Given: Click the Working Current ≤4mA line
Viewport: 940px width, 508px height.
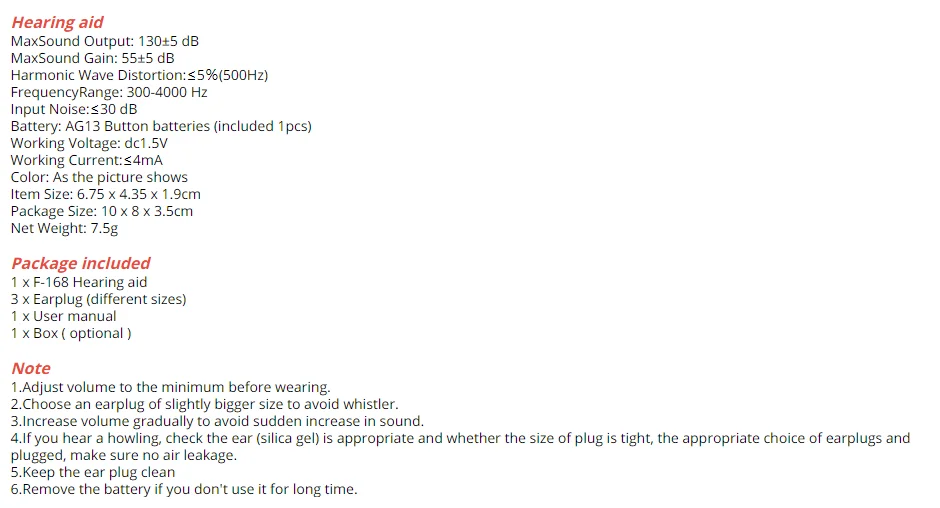Looking at the screenshot, I should click(x=87, y=160).
